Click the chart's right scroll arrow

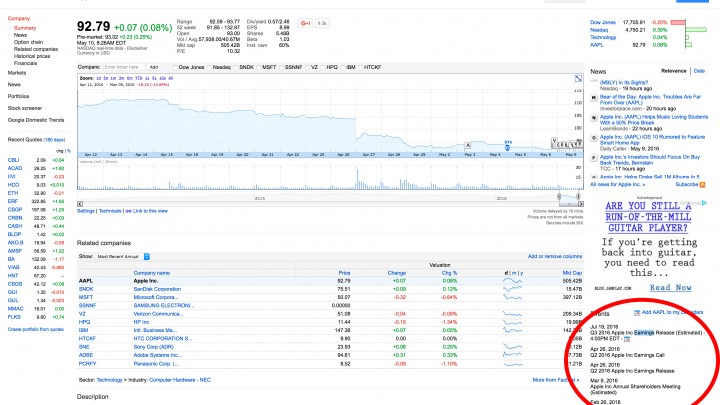[x=580, y=204]
